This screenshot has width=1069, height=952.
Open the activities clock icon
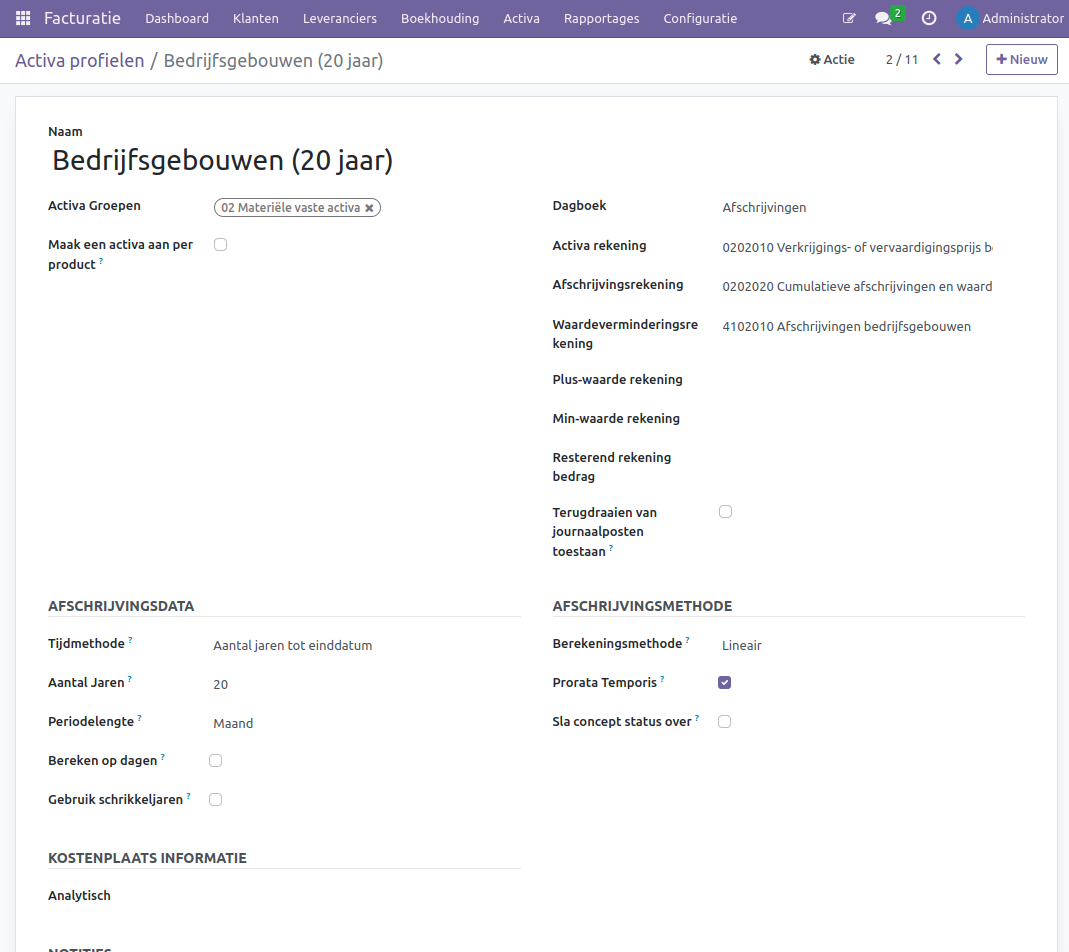coord(929,18)
